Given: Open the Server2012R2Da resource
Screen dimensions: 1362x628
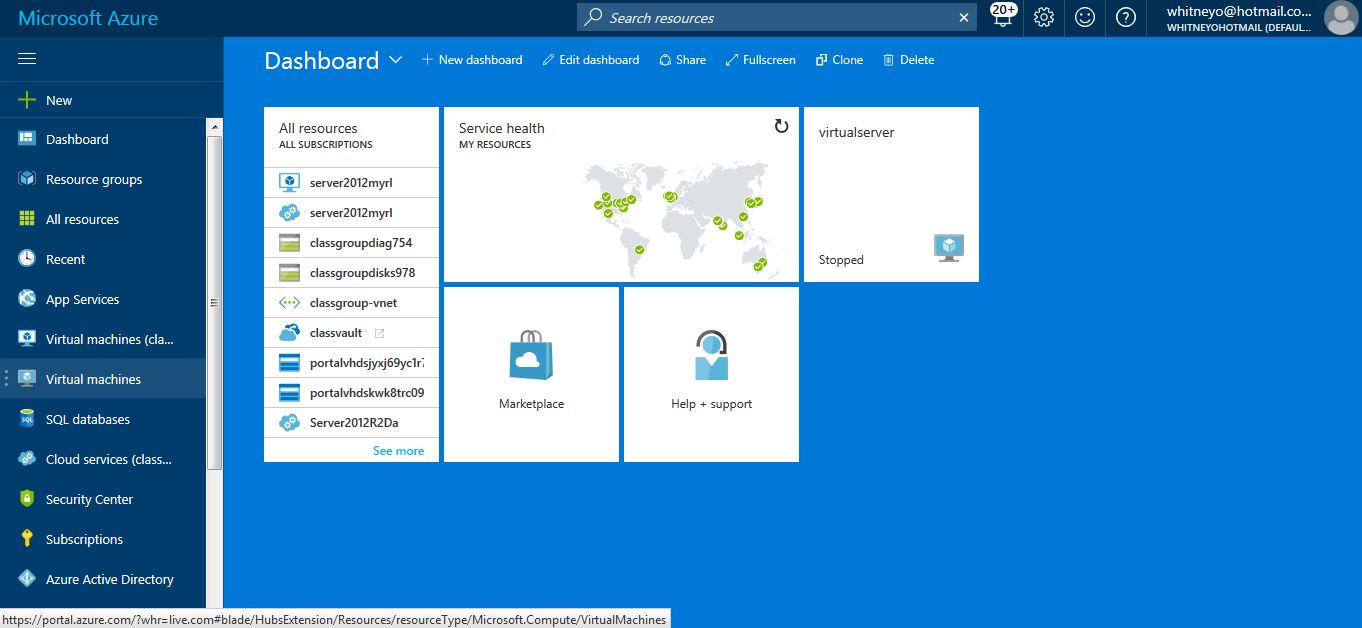Looking at the screenshot, I should [351, 423].
